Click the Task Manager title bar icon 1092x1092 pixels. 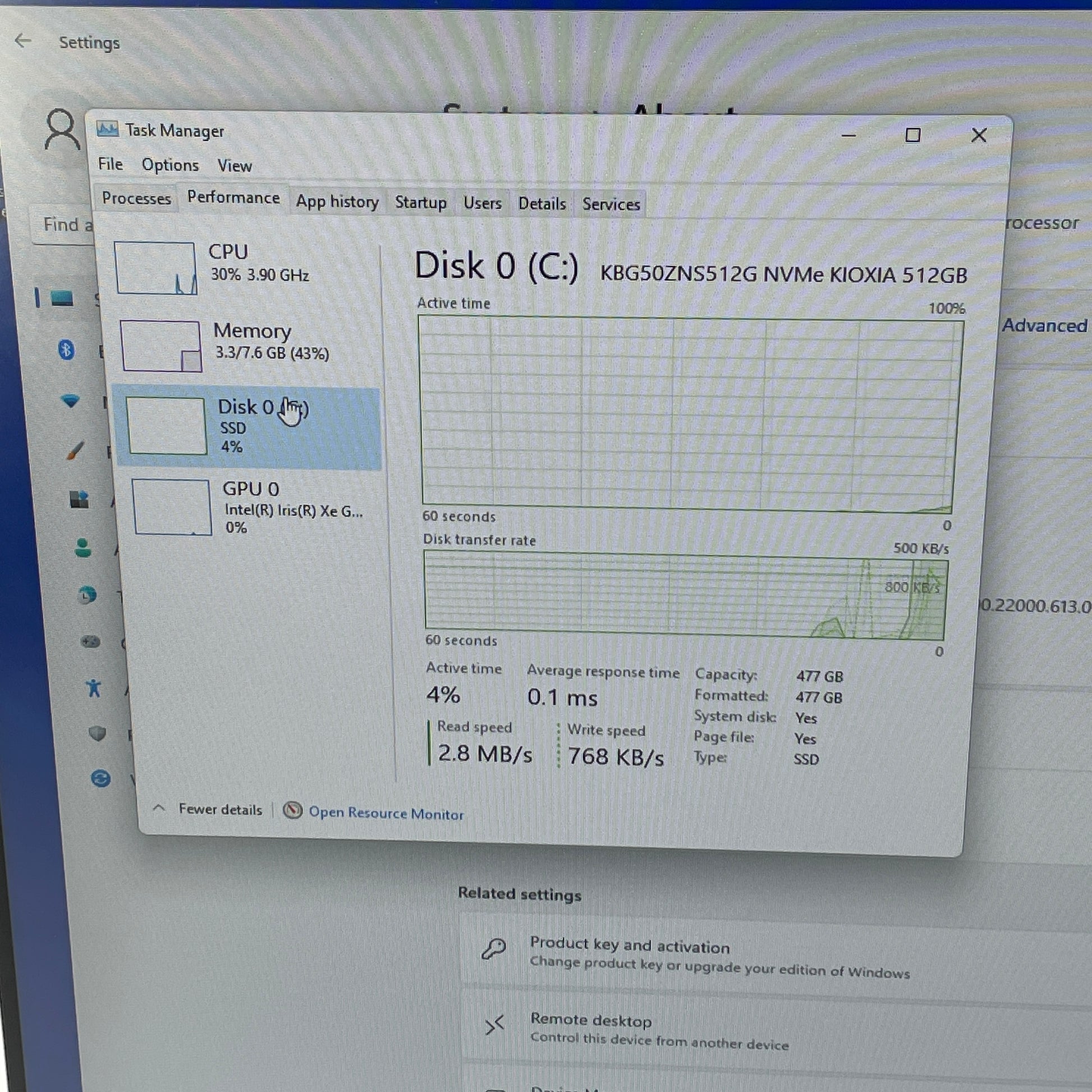107,130
